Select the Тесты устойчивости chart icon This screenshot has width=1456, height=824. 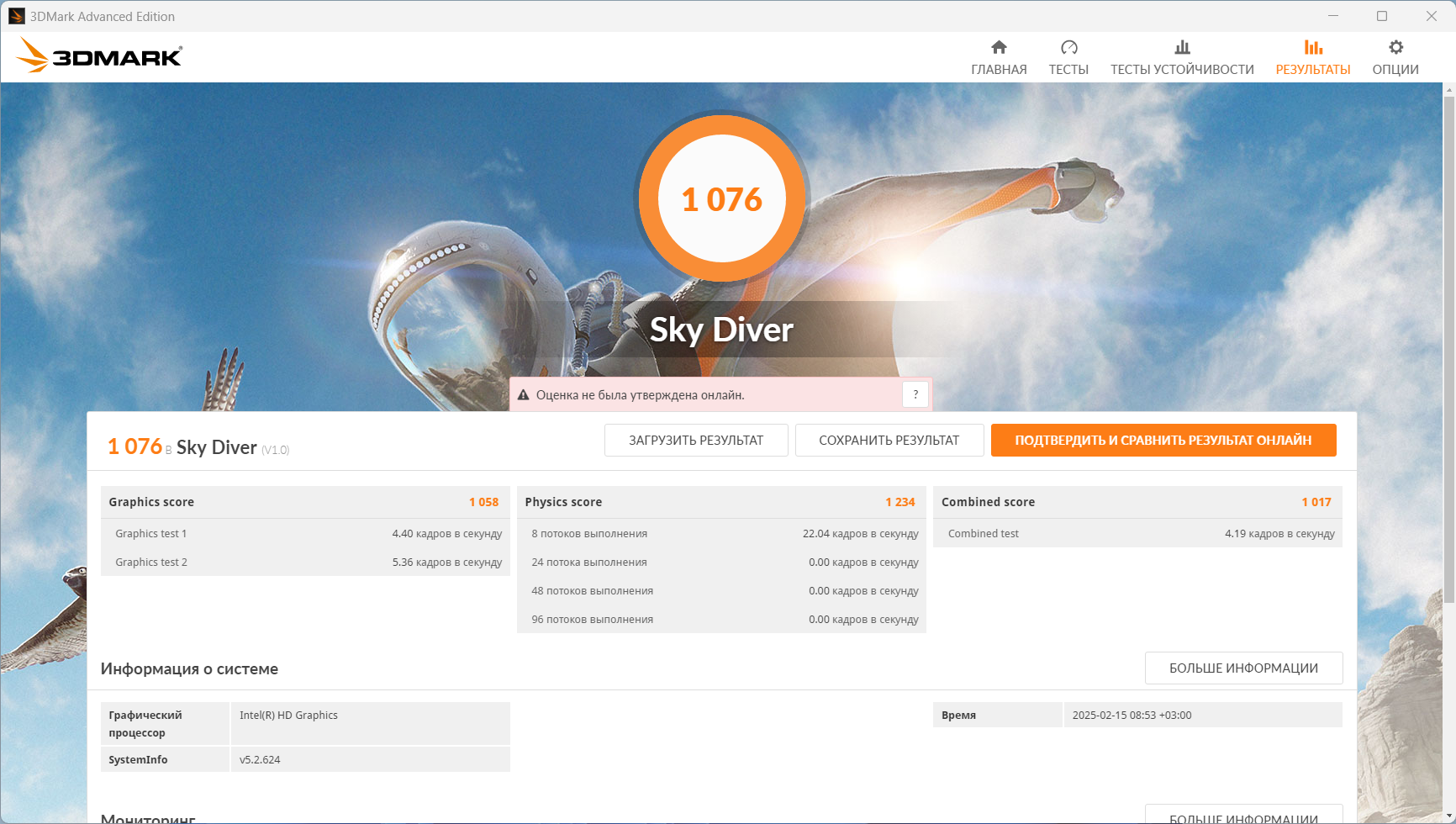click(1182, 47)
